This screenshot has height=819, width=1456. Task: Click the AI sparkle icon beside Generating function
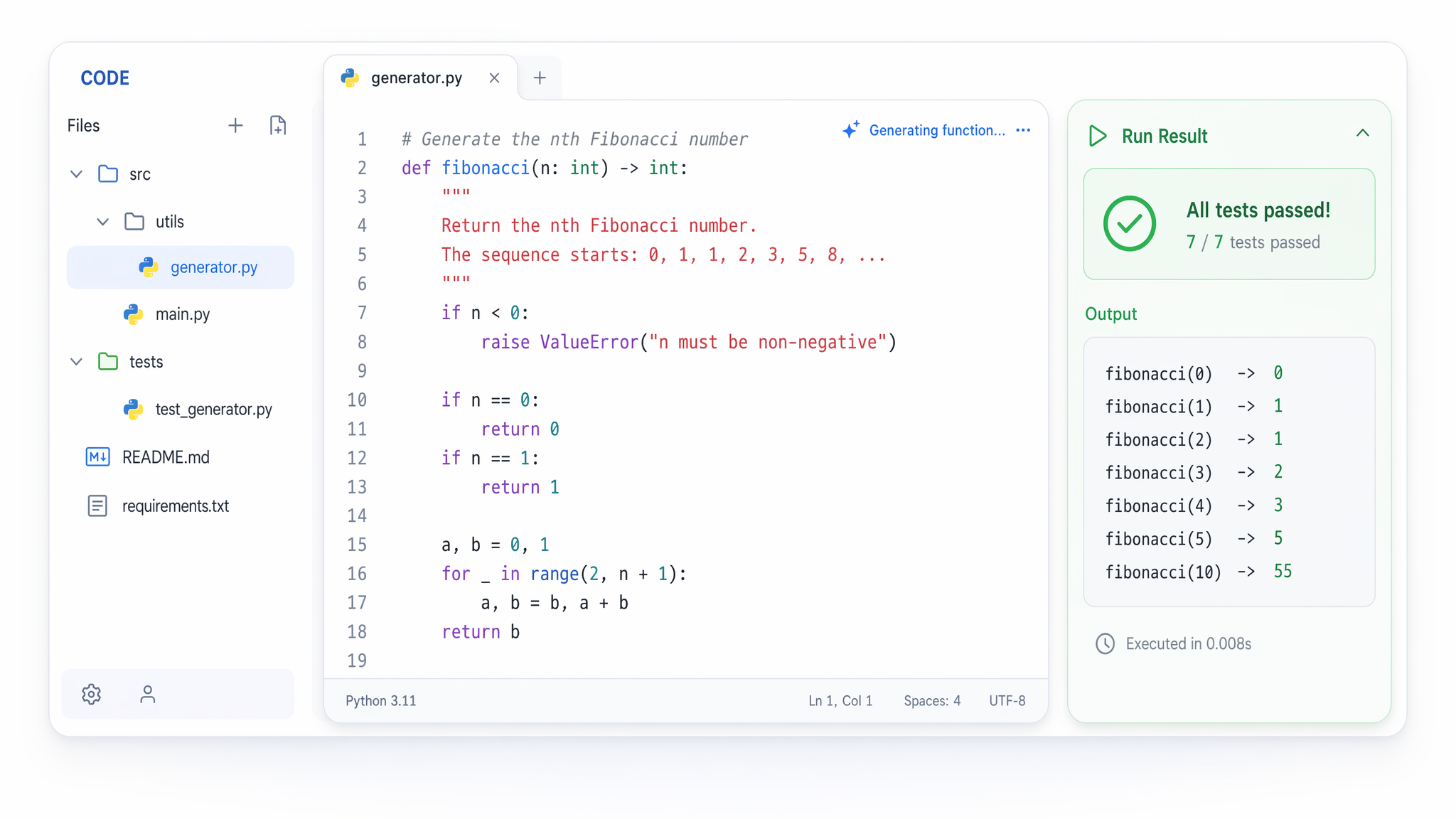851,130
